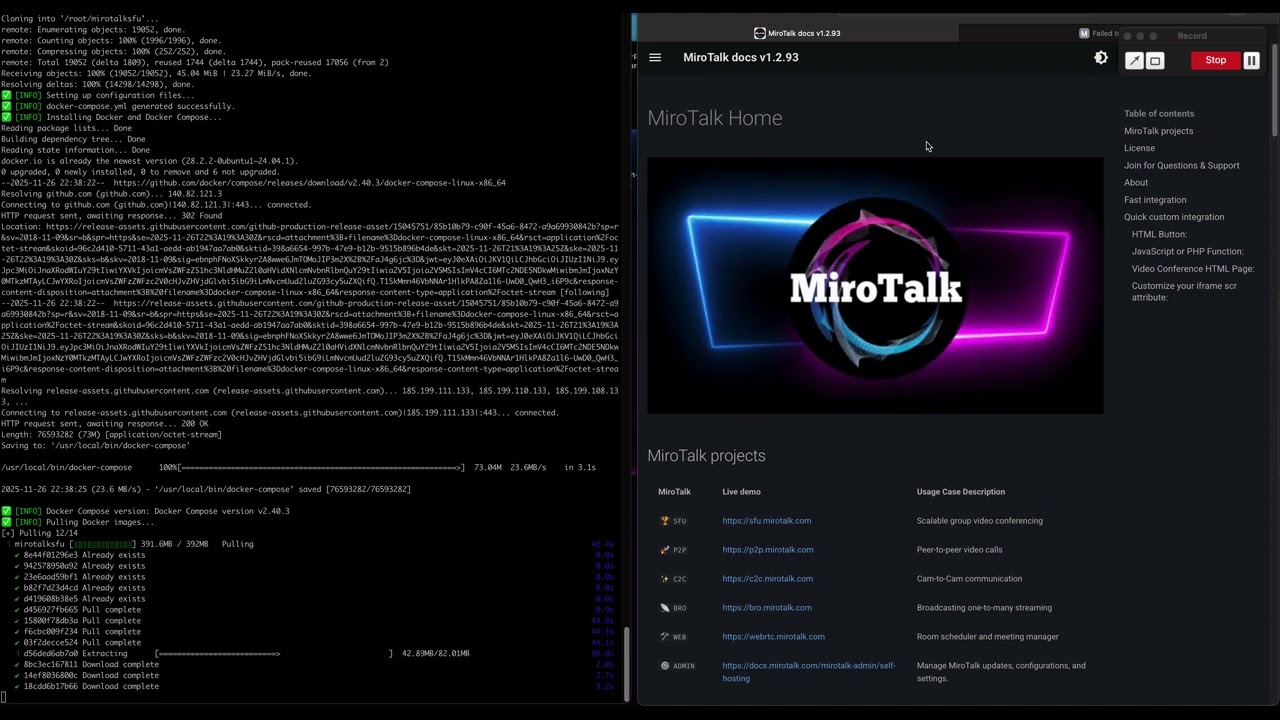Click the tools icon beside WEB

pos(664,636)
